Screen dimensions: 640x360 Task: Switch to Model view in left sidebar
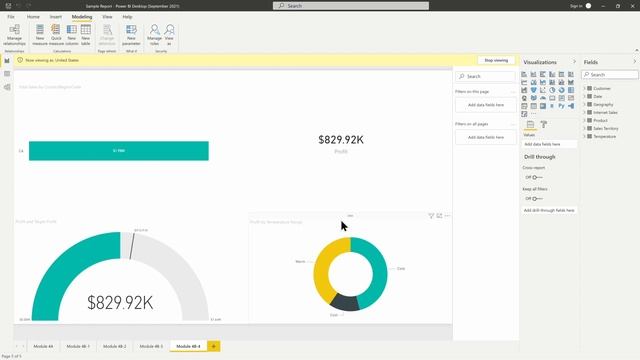tap(7, 87)
